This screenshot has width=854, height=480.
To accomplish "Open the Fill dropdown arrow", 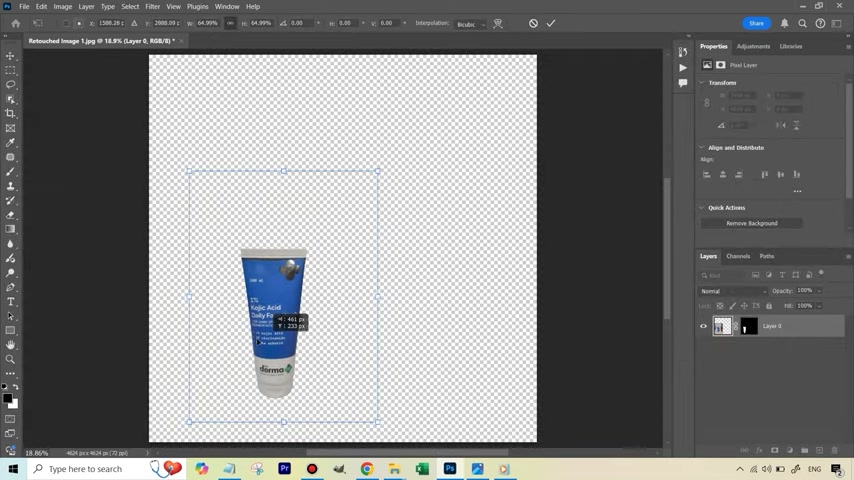I will (819, 306).
